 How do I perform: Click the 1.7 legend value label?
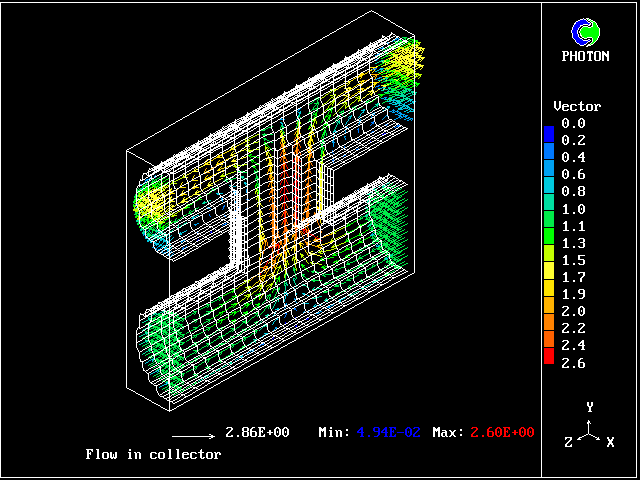(x=573, y=277)
